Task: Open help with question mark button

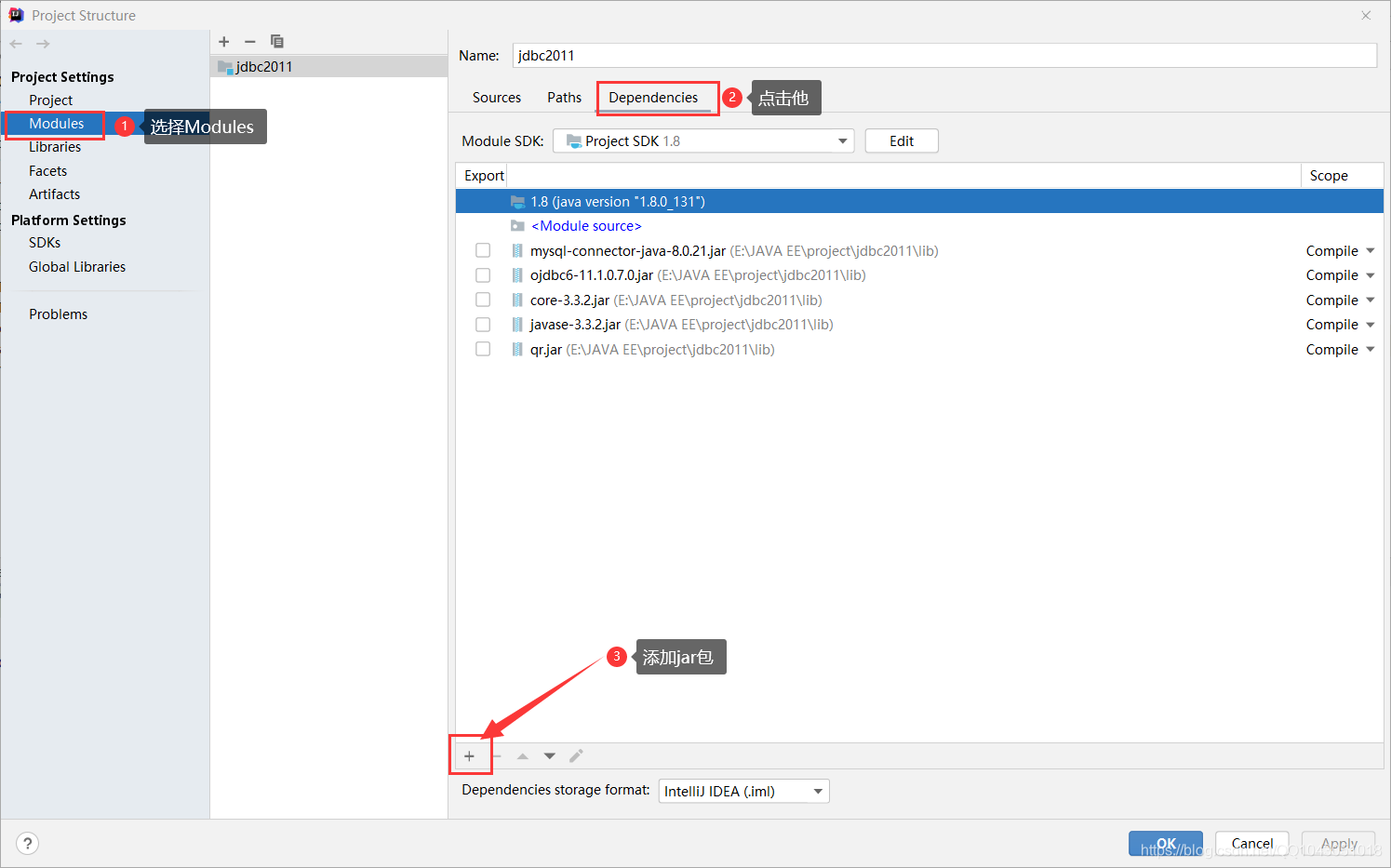Action: click(28, 843)
